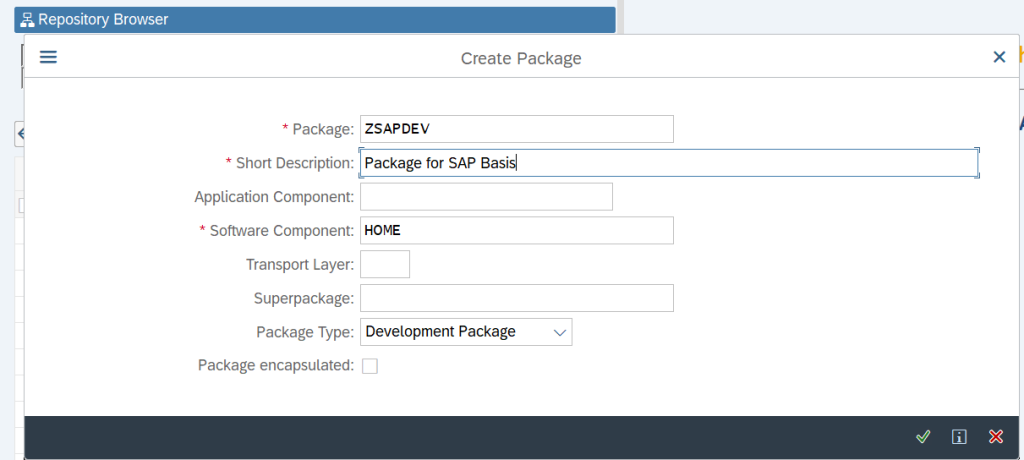
Task: Click the empty Superpackage field
Action: pos(517,298)
